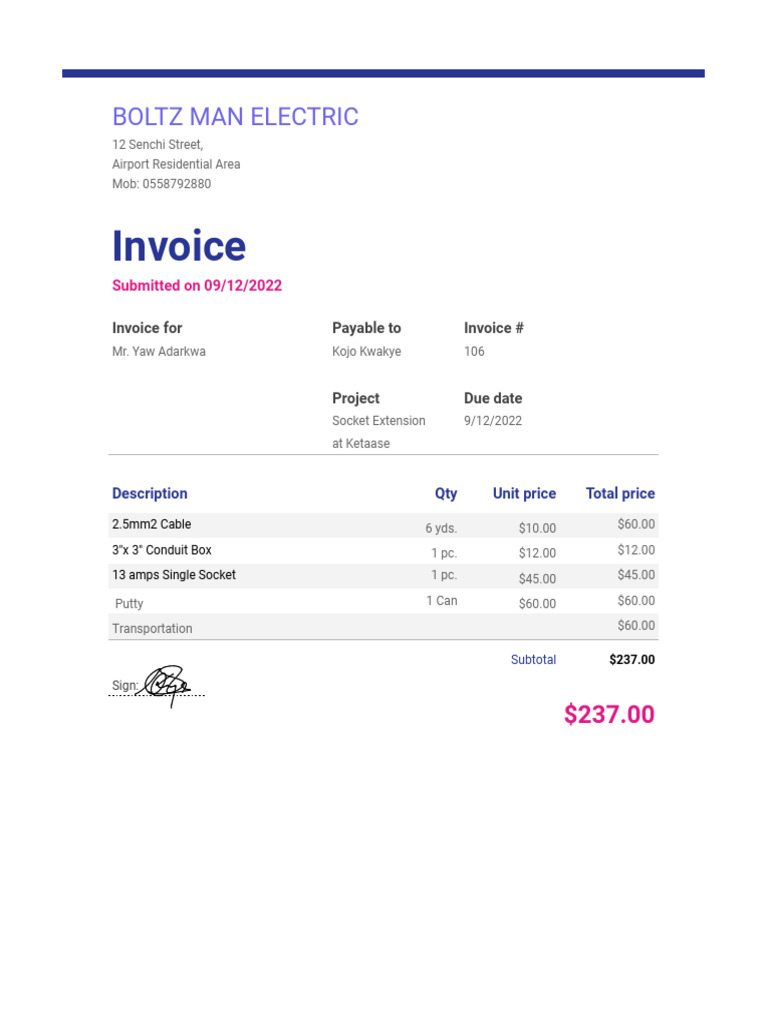Viewport: 768px width, 1024px height.
Task: Click the large Invoice heading
Action: click(x=179, y=247)
